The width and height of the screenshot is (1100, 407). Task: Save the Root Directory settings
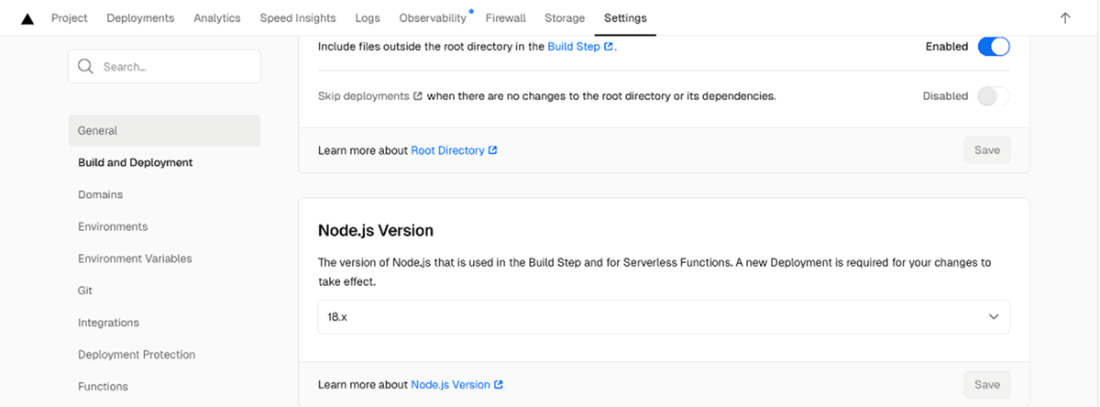click(986, 151)
